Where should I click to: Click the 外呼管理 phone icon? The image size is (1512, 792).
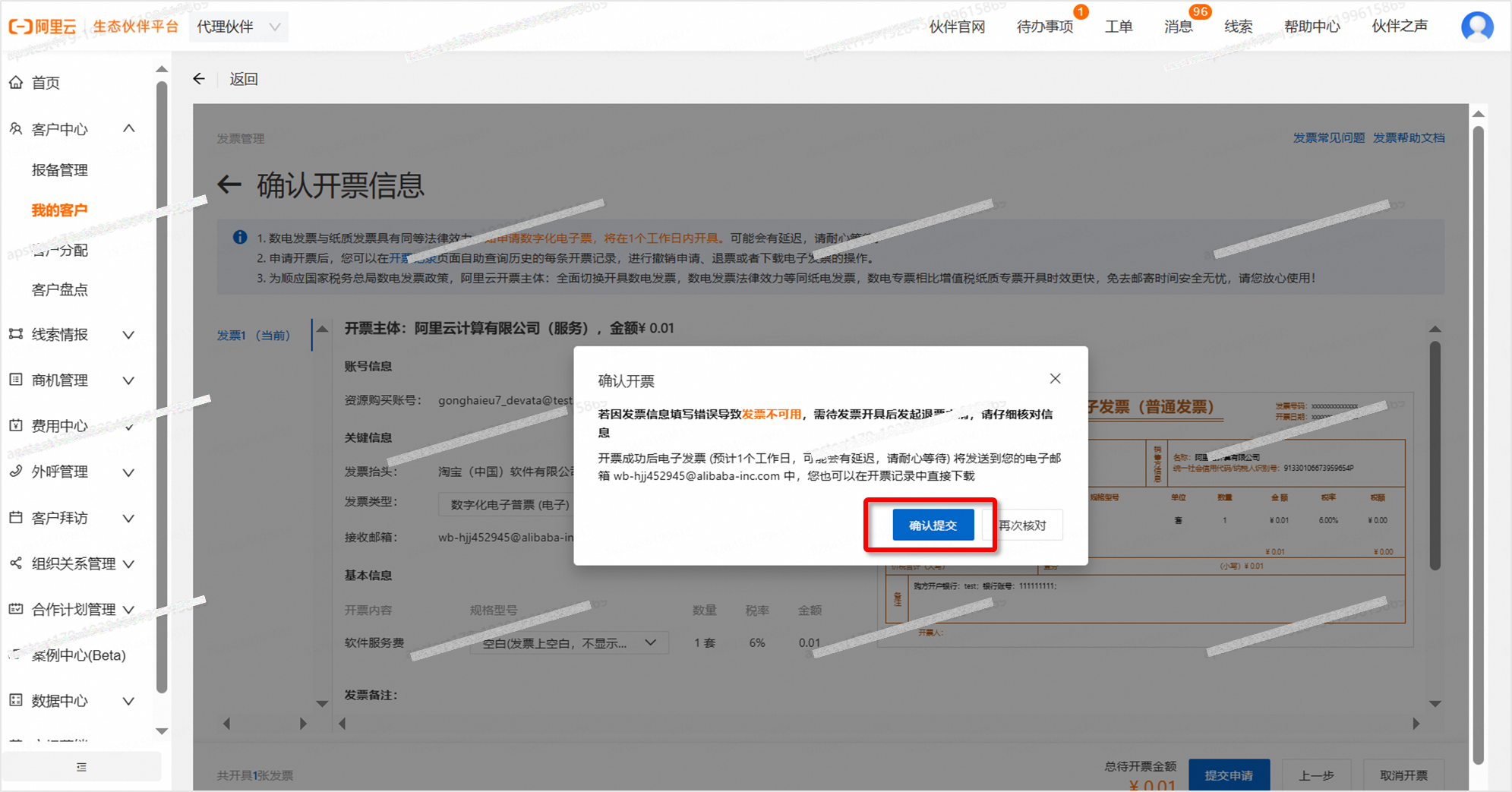tap(16, 472)
